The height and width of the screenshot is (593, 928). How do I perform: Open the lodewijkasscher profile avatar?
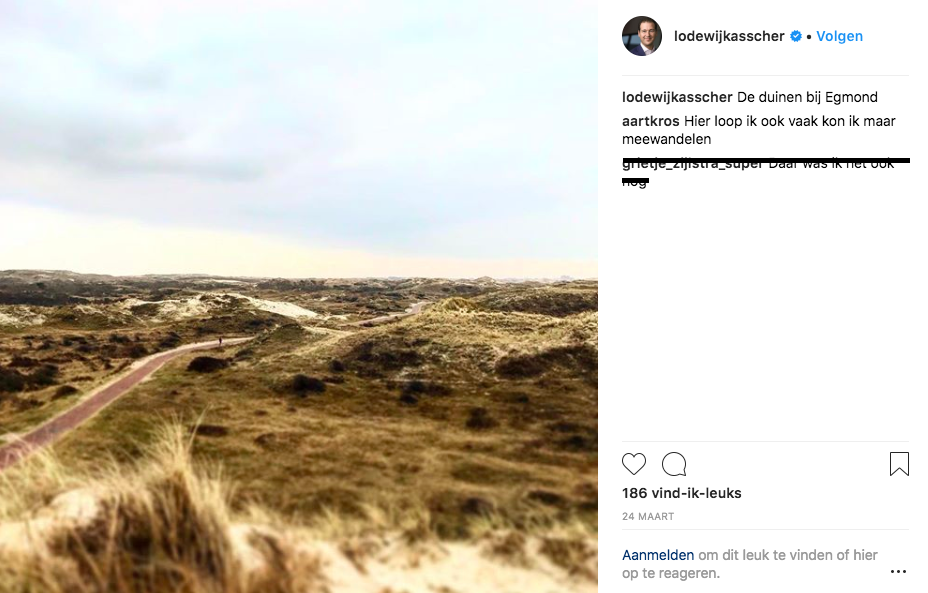click(x=642, y=36)
